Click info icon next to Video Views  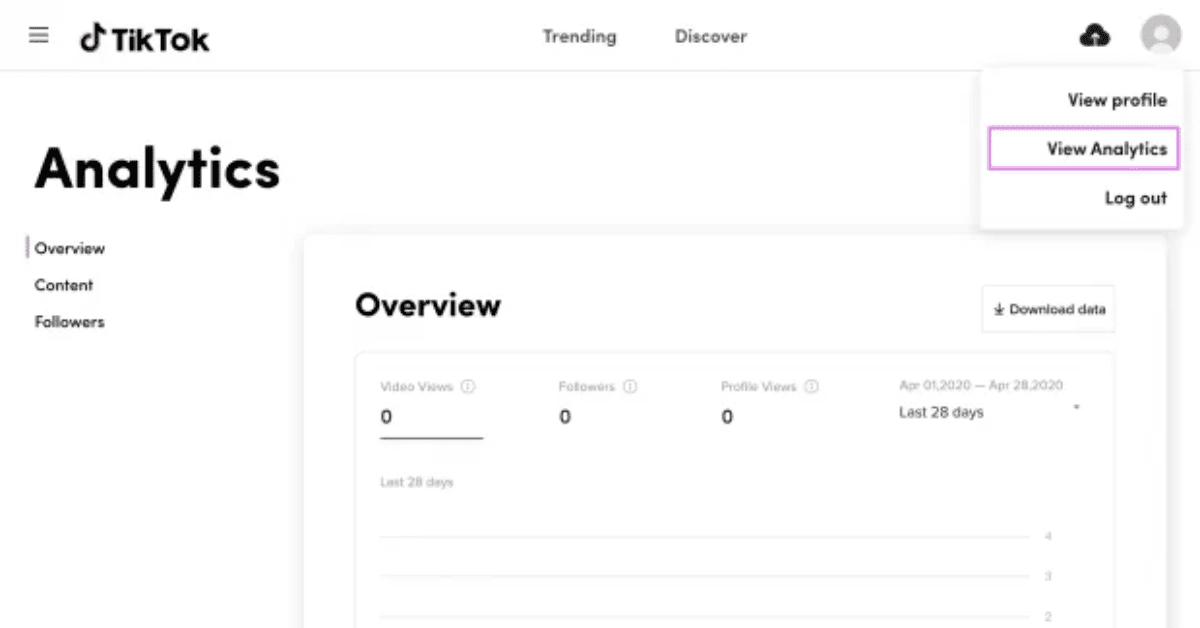(468, 386)
